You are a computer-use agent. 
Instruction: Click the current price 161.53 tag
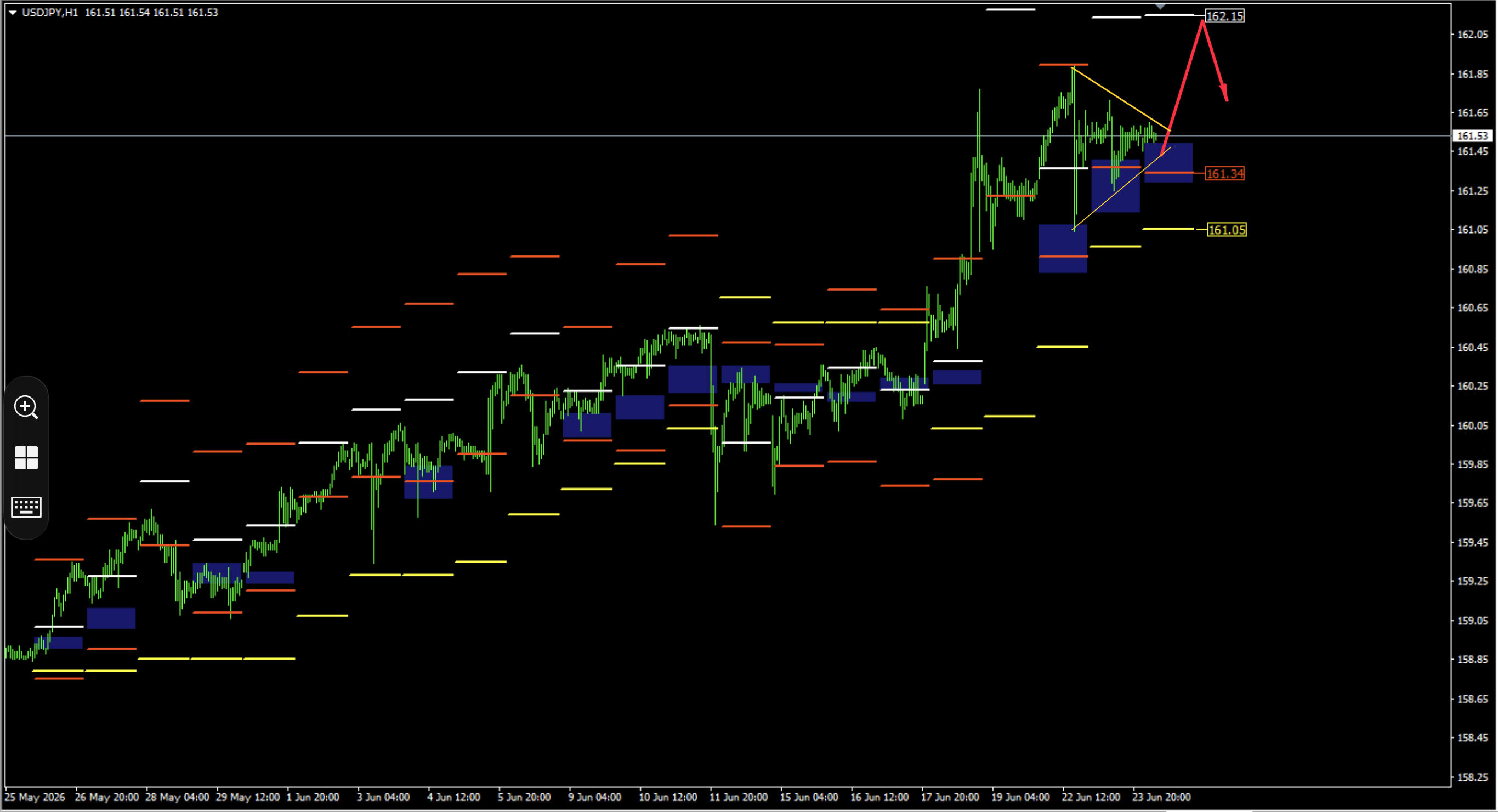[x=1472, y=135]
